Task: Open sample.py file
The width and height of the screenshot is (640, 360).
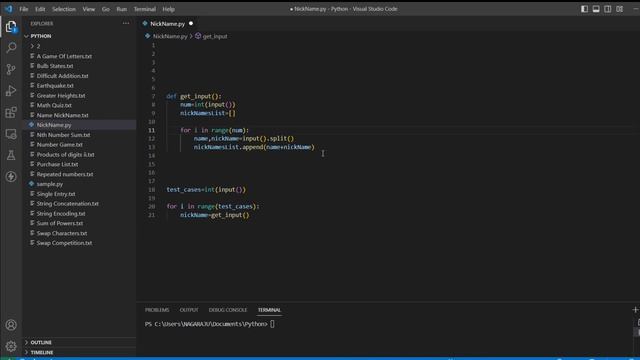Action: pos(49,184)
